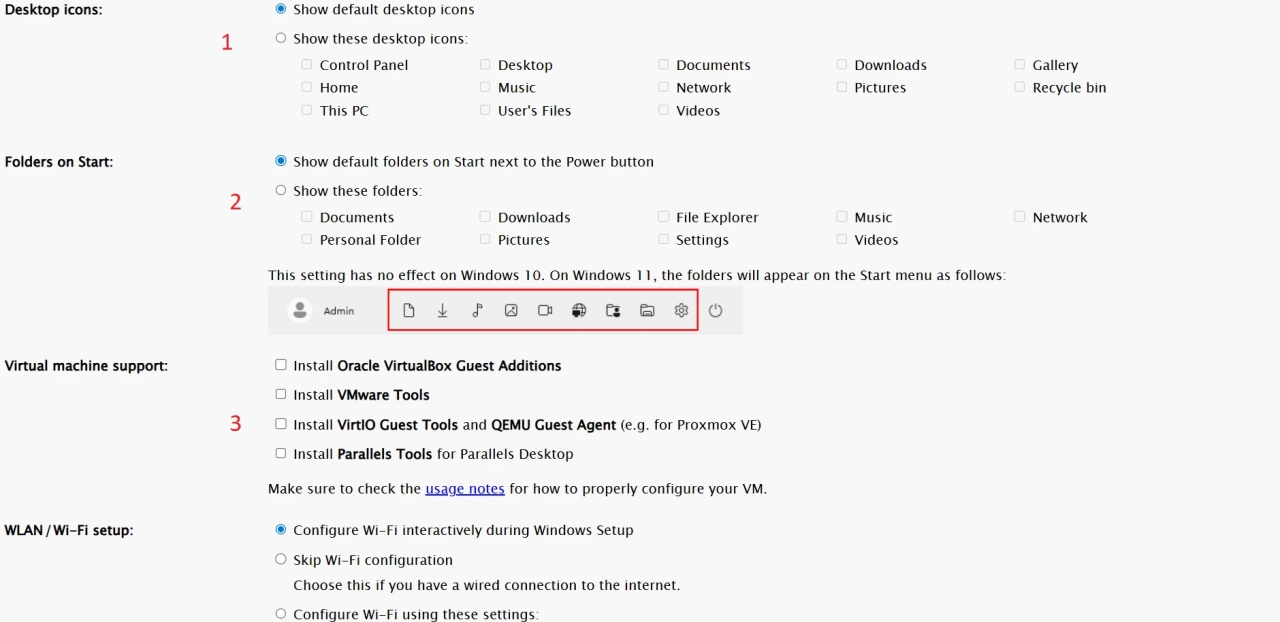Choose 'Skip Wi-Fi configuration' option
Screen dimensions: 1280x622
pos(281,559)
